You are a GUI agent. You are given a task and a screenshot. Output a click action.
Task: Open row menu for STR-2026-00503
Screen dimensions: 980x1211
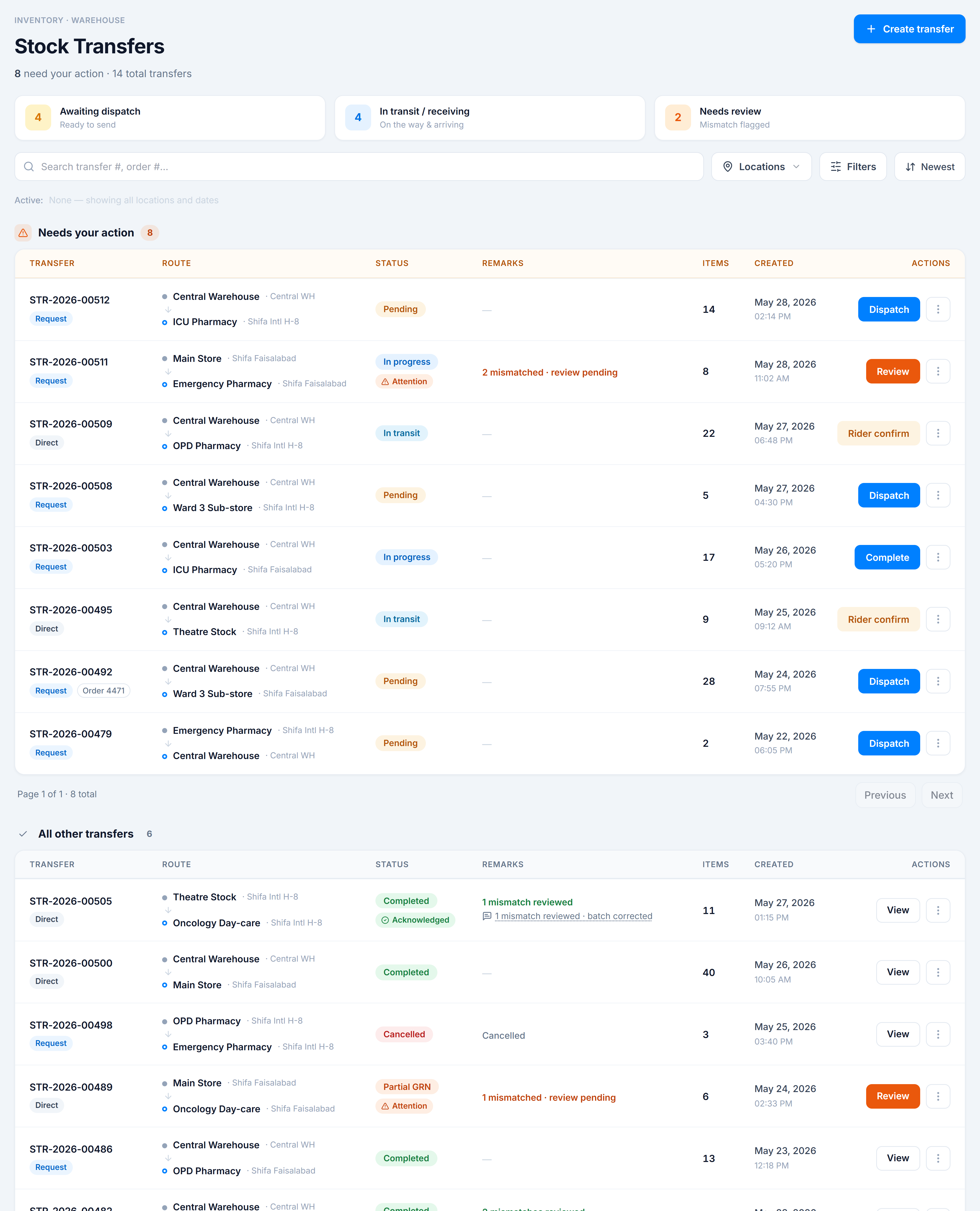coord(938,557)
